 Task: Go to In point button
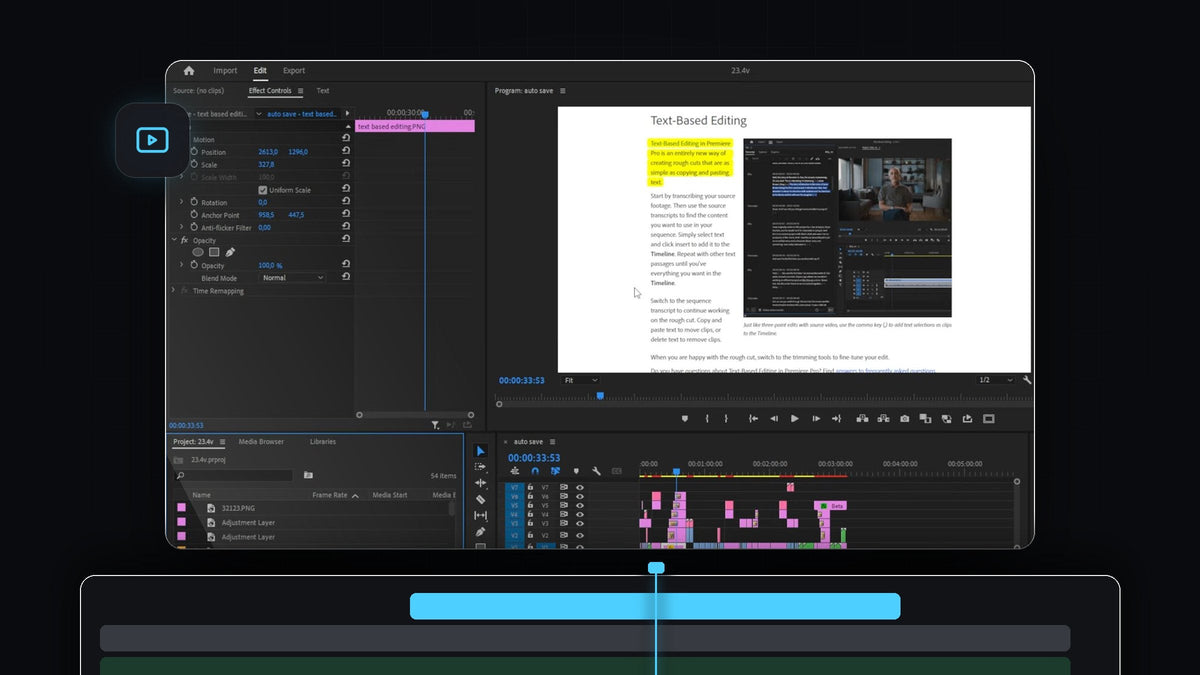coord(753,419)
